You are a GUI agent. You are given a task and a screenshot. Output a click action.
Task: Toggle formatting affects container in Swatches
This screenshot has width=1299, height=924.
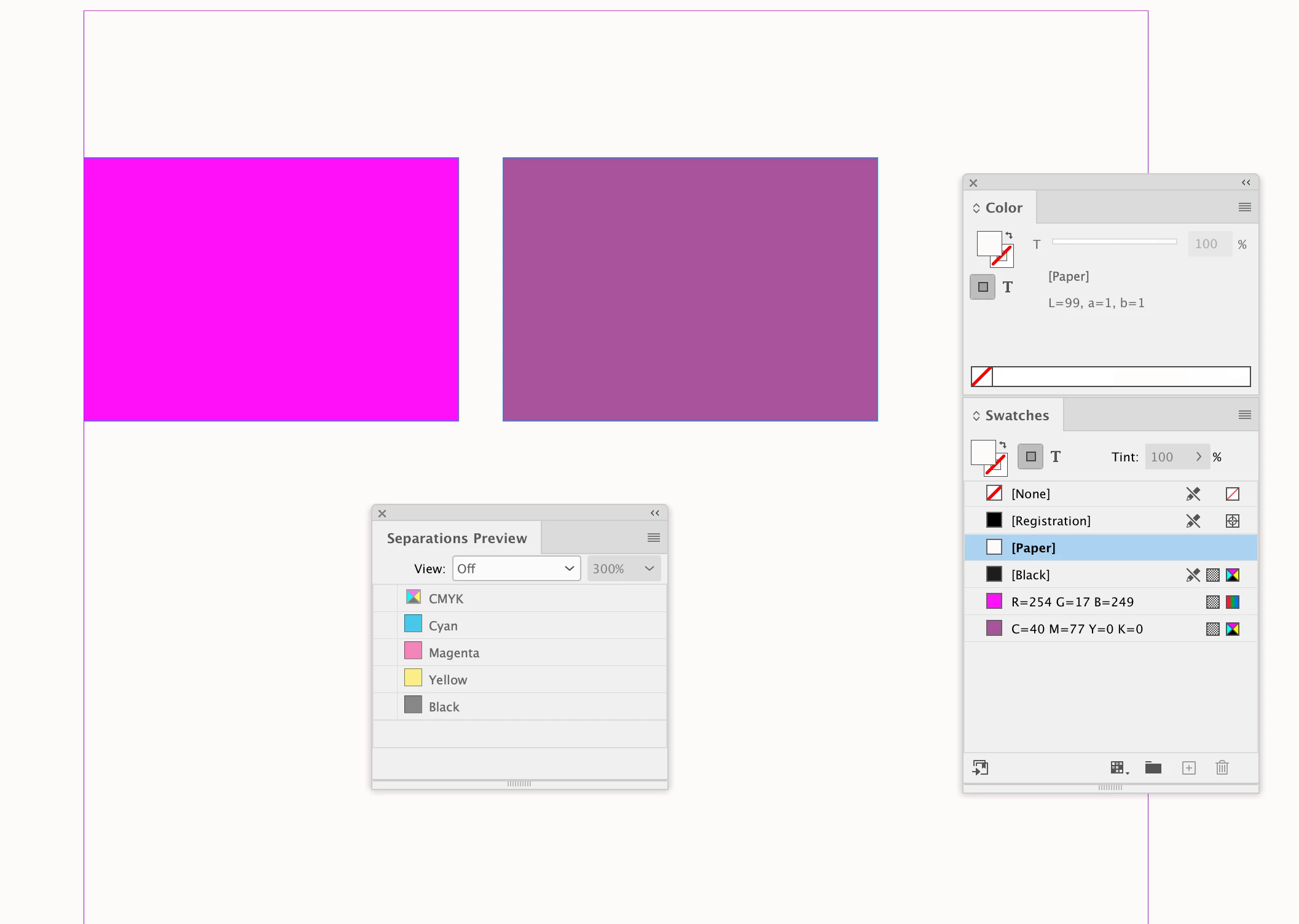pos(1030,457)
